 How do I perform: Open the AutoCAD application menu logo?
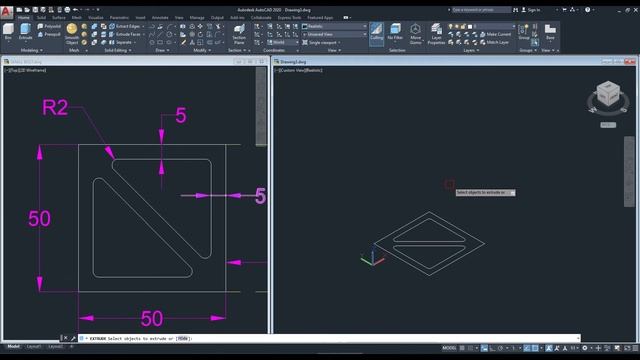point(7,12)
